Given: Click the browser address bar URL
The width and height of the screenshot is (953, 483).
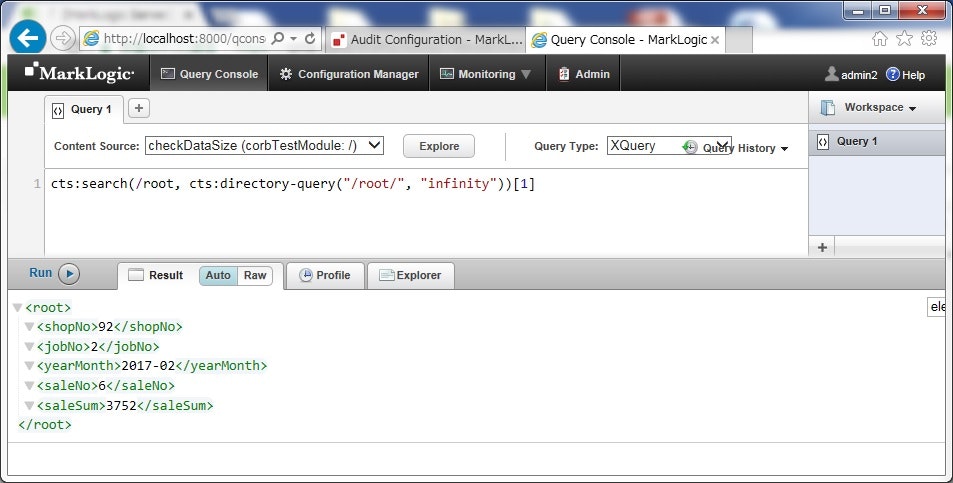Looking at the screenshot, I should tap(184, 39).
